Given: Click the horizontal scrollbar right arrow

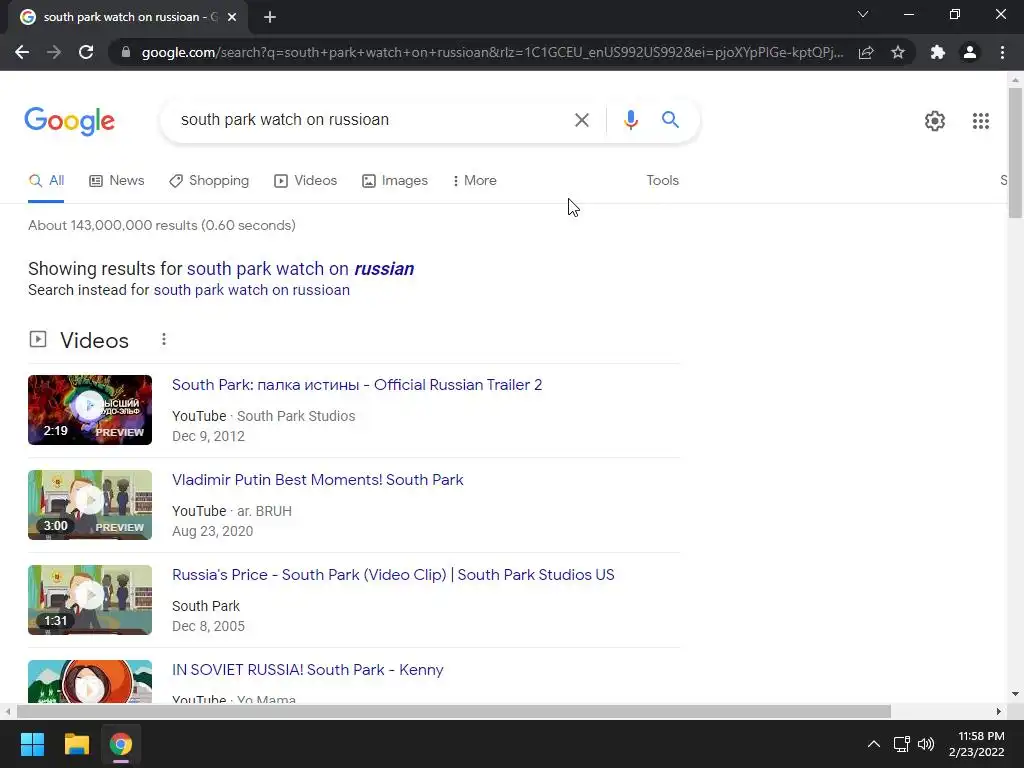Looking at the screenshot, I should coord(998,711).
